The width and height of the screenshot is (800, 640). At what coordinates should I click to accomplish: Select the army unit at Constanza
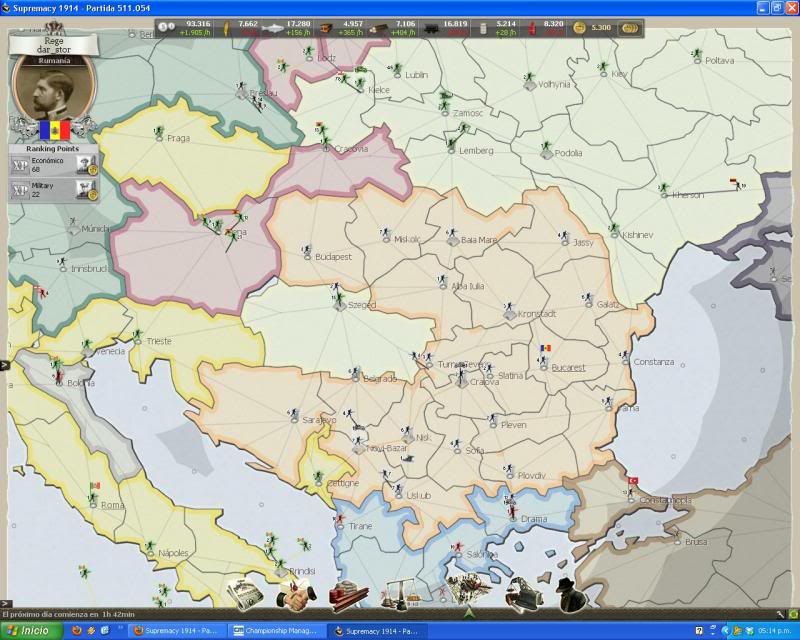point(625,355)
